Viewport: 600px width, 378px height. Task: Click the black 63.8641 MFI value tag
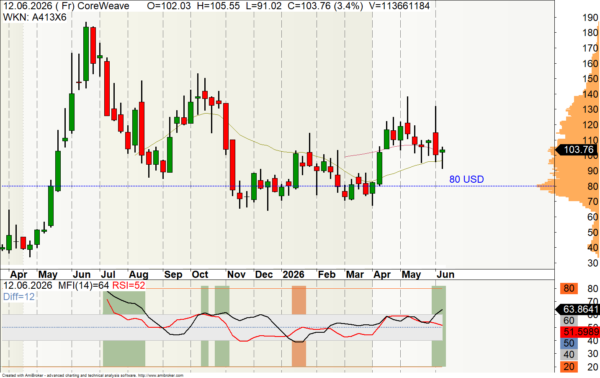(577, 309)
